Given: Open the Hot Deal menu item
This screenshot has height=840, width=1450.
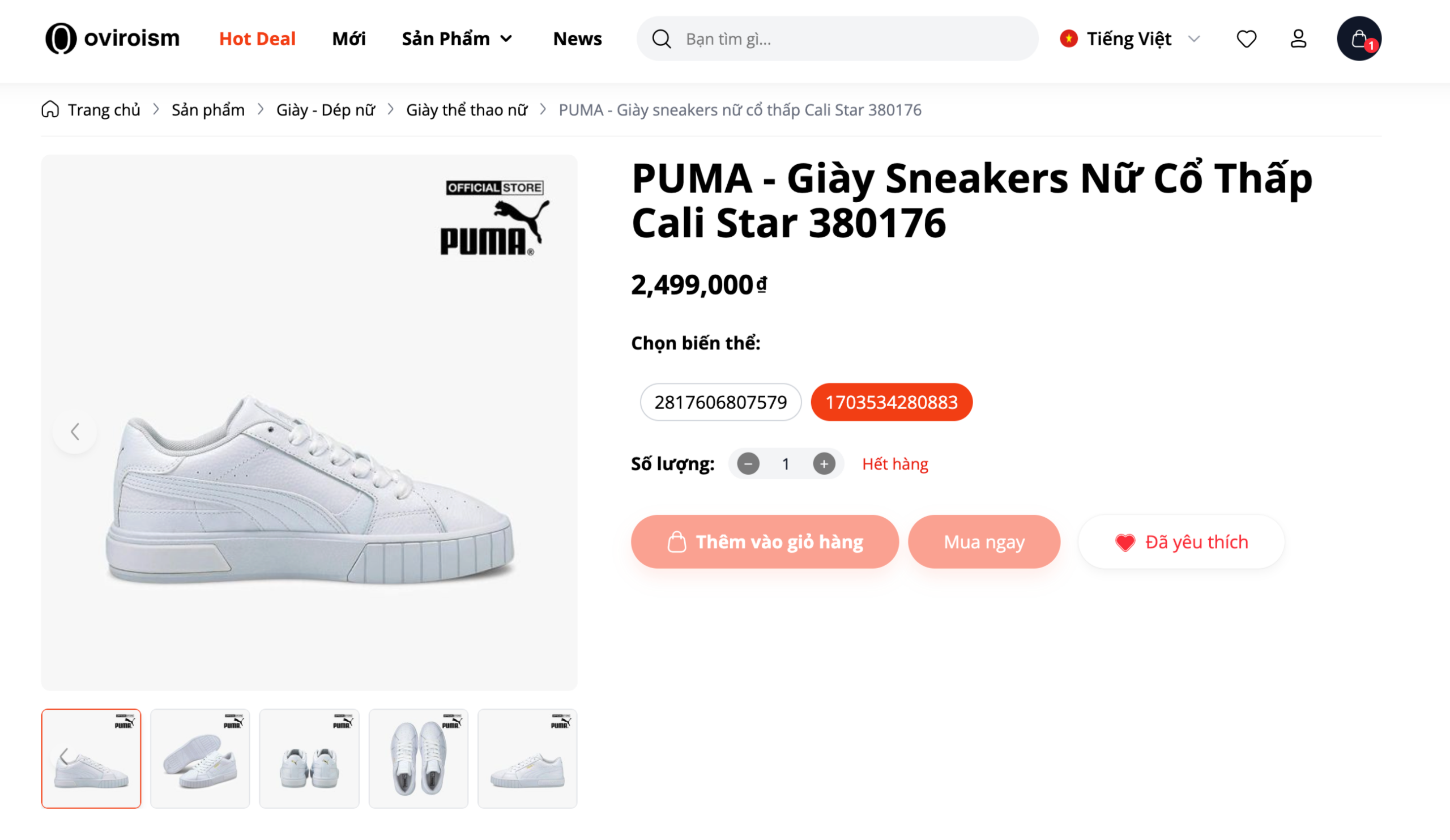Looking at the screenshot, I should click(x=257, y=39).
